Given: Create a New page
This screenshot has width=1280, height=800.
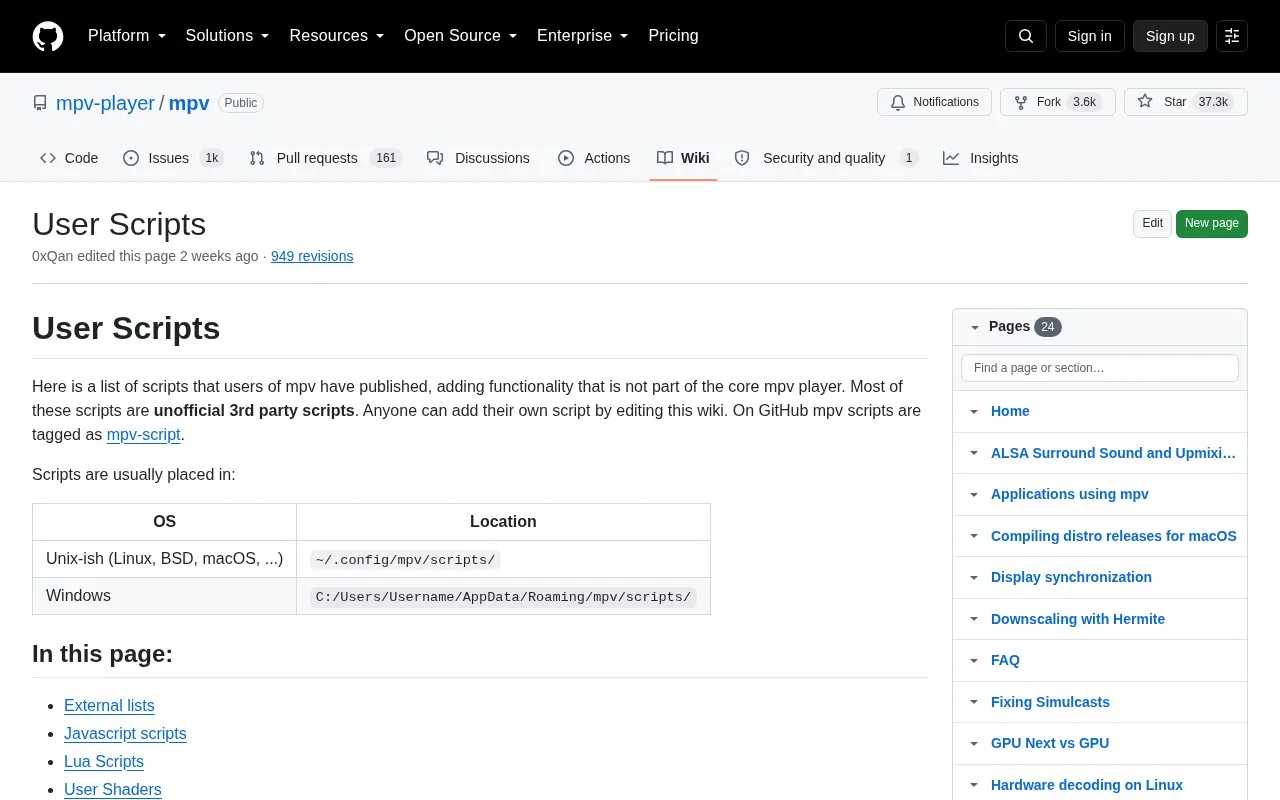Looking at the screenshot, I should pos(1212,223).
